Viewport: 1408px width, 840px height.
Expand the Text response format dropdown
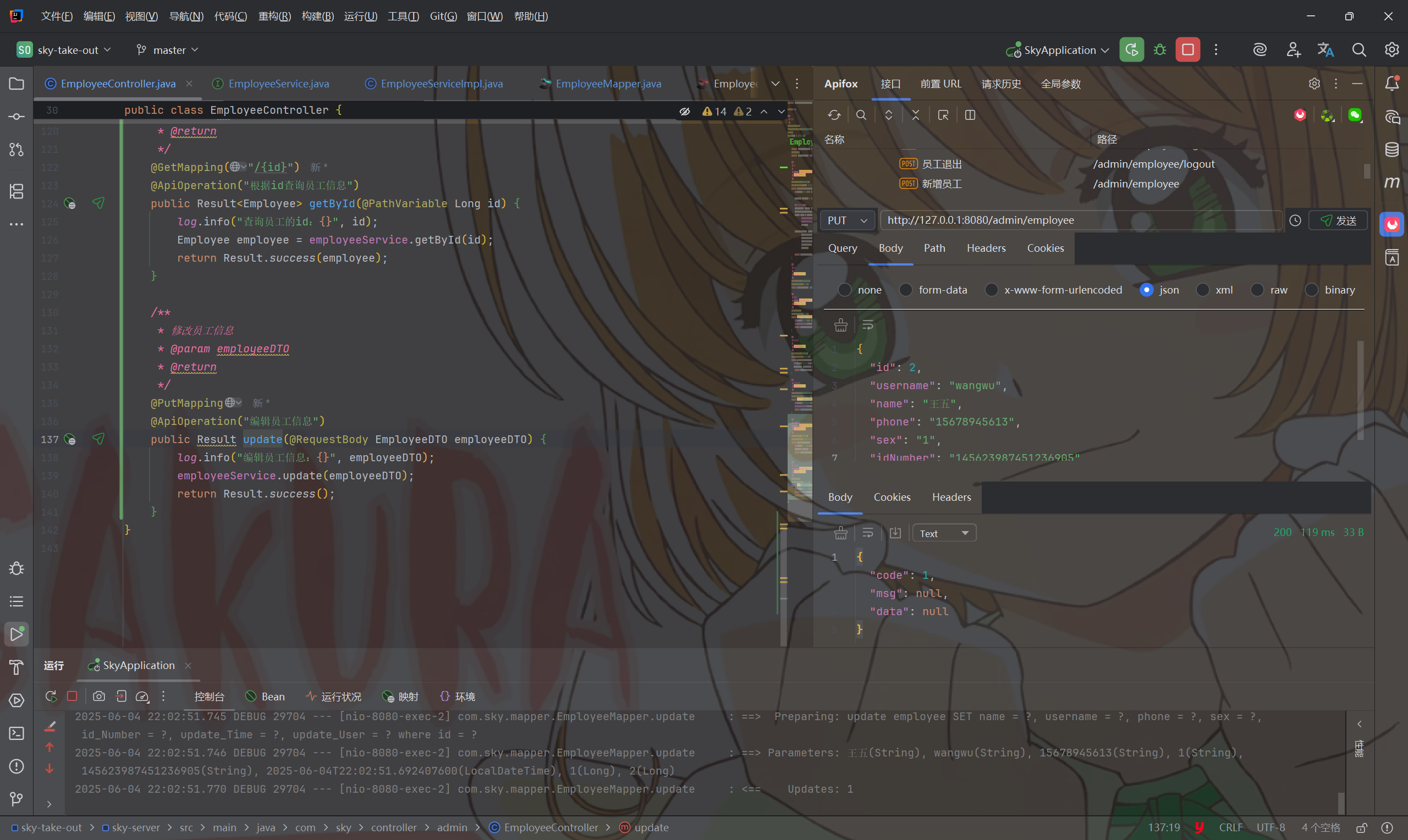(x=944, y=533)
